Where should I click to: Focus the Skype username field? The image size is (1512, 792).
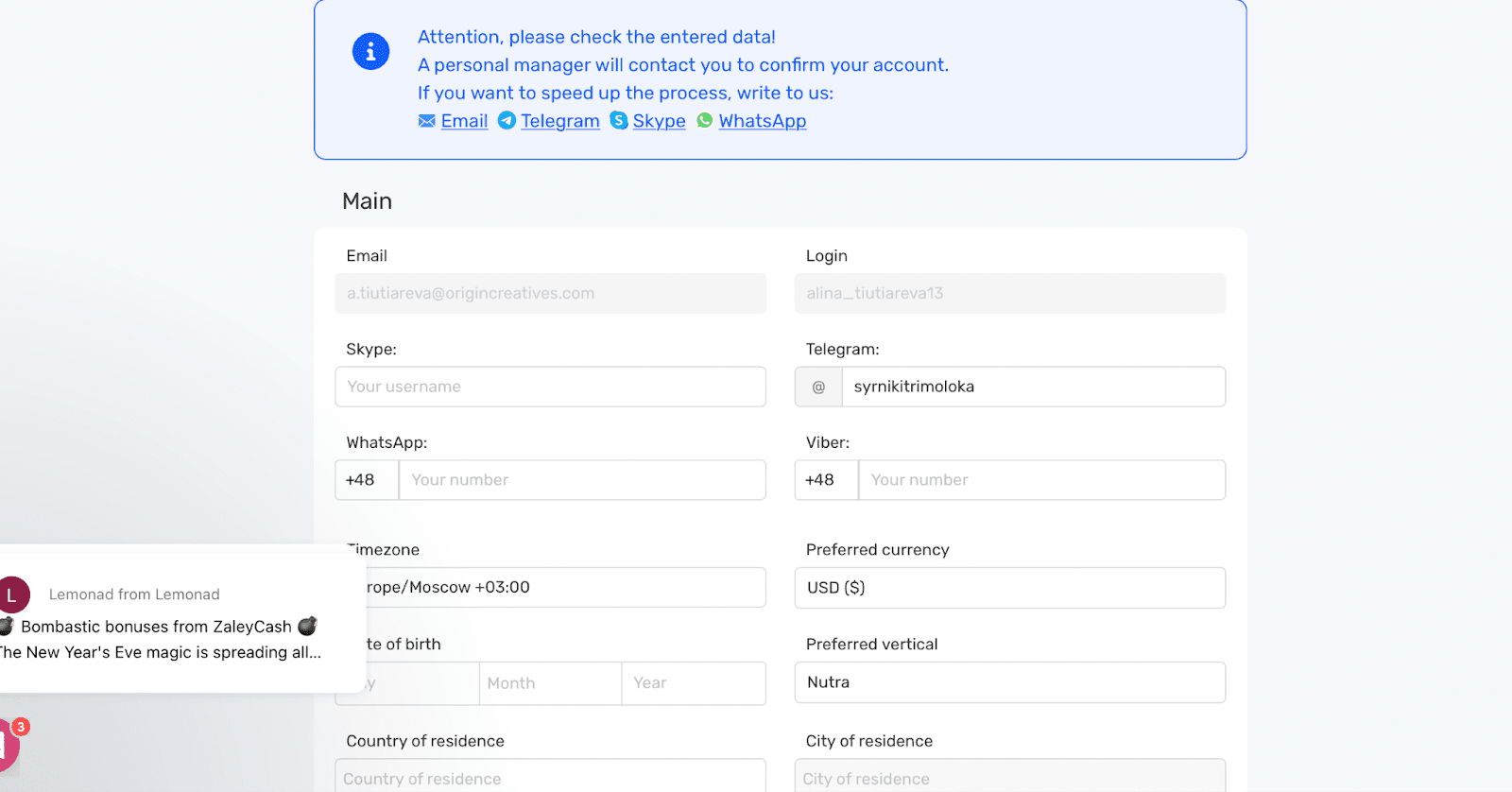(550, 387)
